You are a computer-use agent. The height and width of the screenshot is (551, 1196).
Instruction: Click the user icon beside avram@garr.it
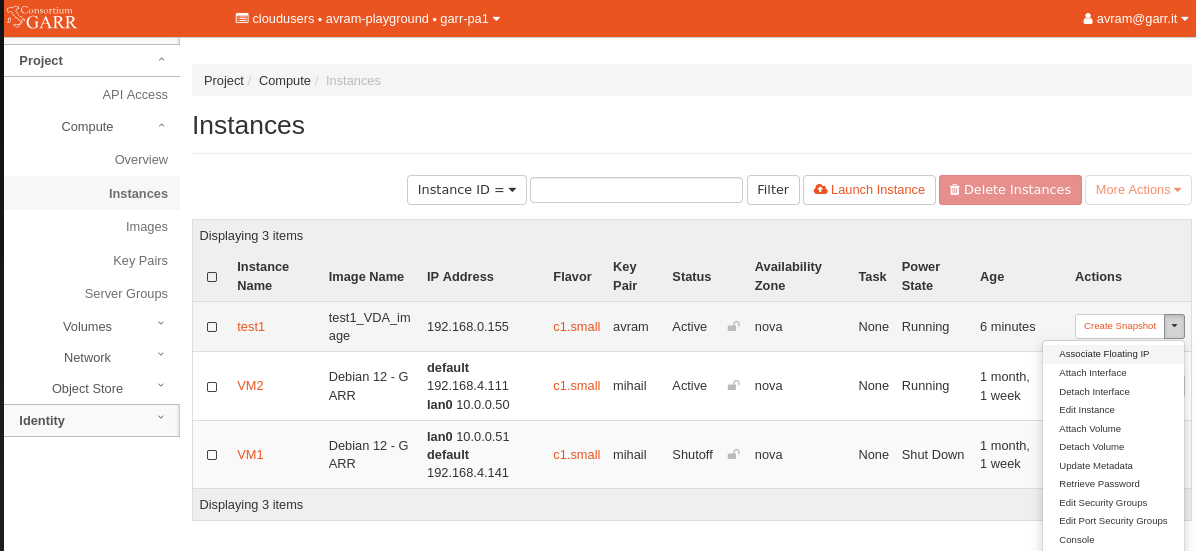point(1088,18)
